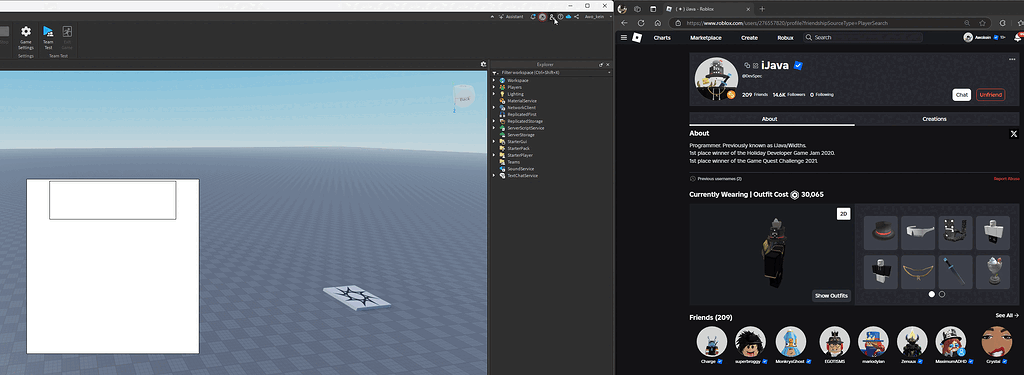Image resolution: width=1024 pixels, height=375 pixels.
Task: Open Charts in the Roblox navbar
Action: (662, 38)
